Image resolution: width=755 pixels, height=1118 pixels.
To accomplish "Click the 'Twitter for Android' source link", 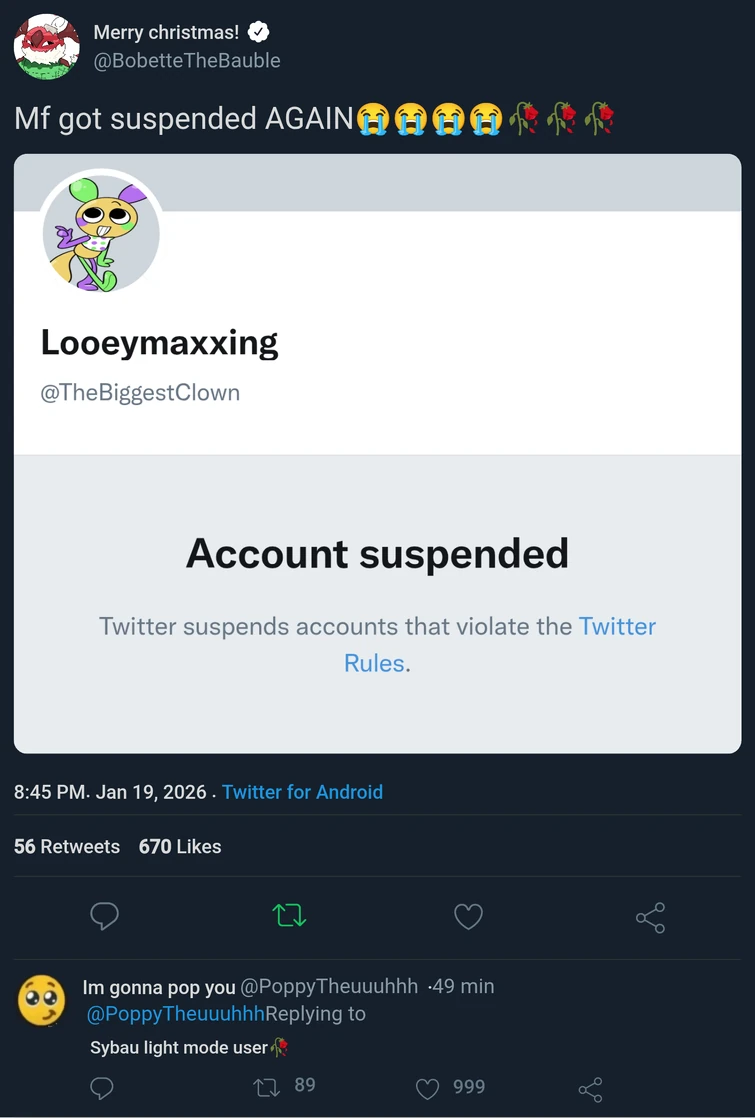I will tap(302, 792).
